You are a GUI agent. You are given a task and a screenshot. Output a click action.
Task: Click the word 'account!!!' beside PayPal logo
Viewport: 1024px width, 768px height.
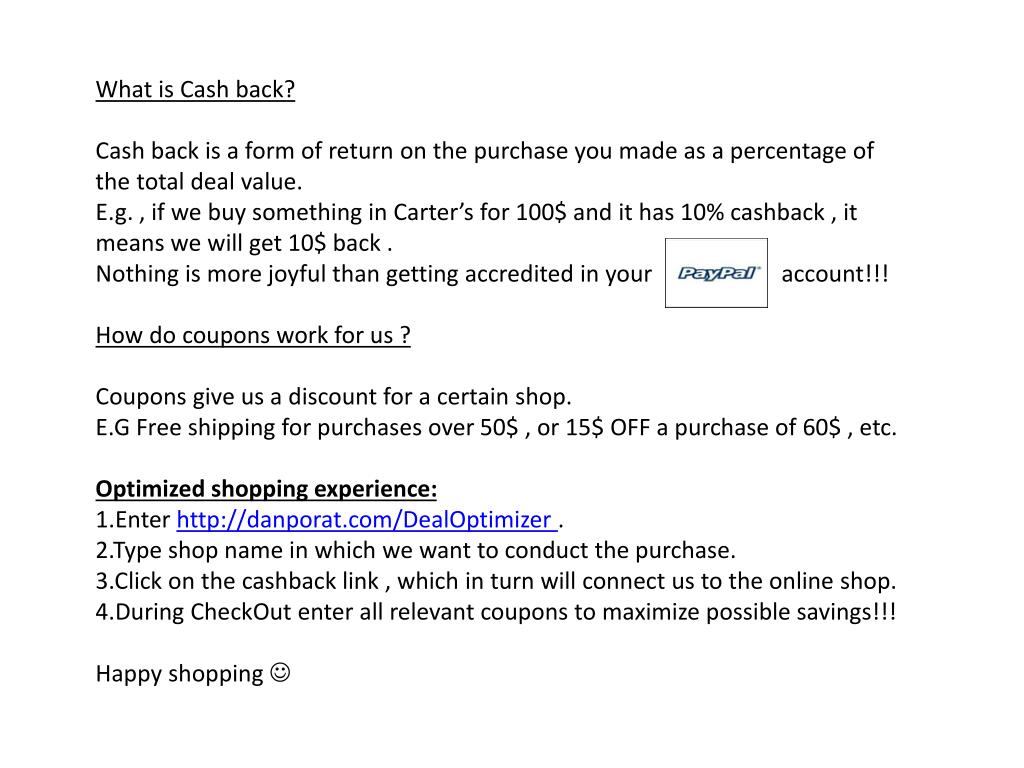(835, 274)
